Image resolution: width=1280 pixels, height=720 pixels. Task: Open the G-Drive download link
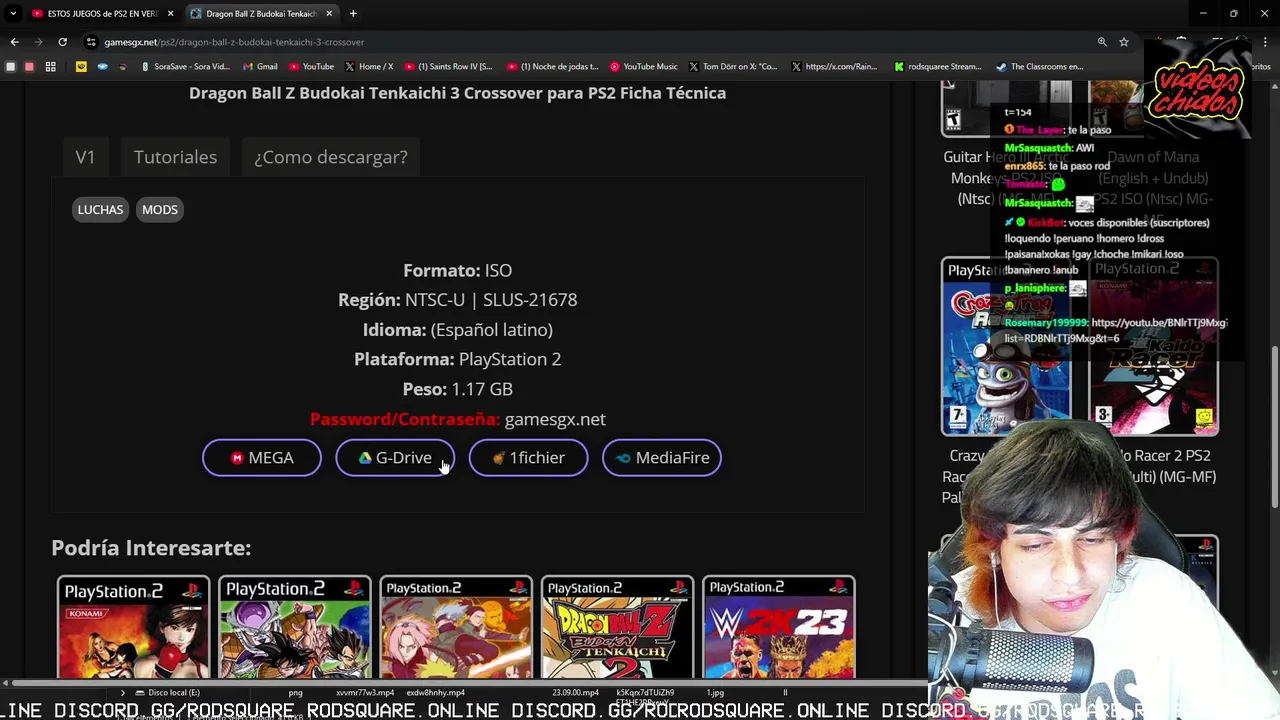click(395, 458)
